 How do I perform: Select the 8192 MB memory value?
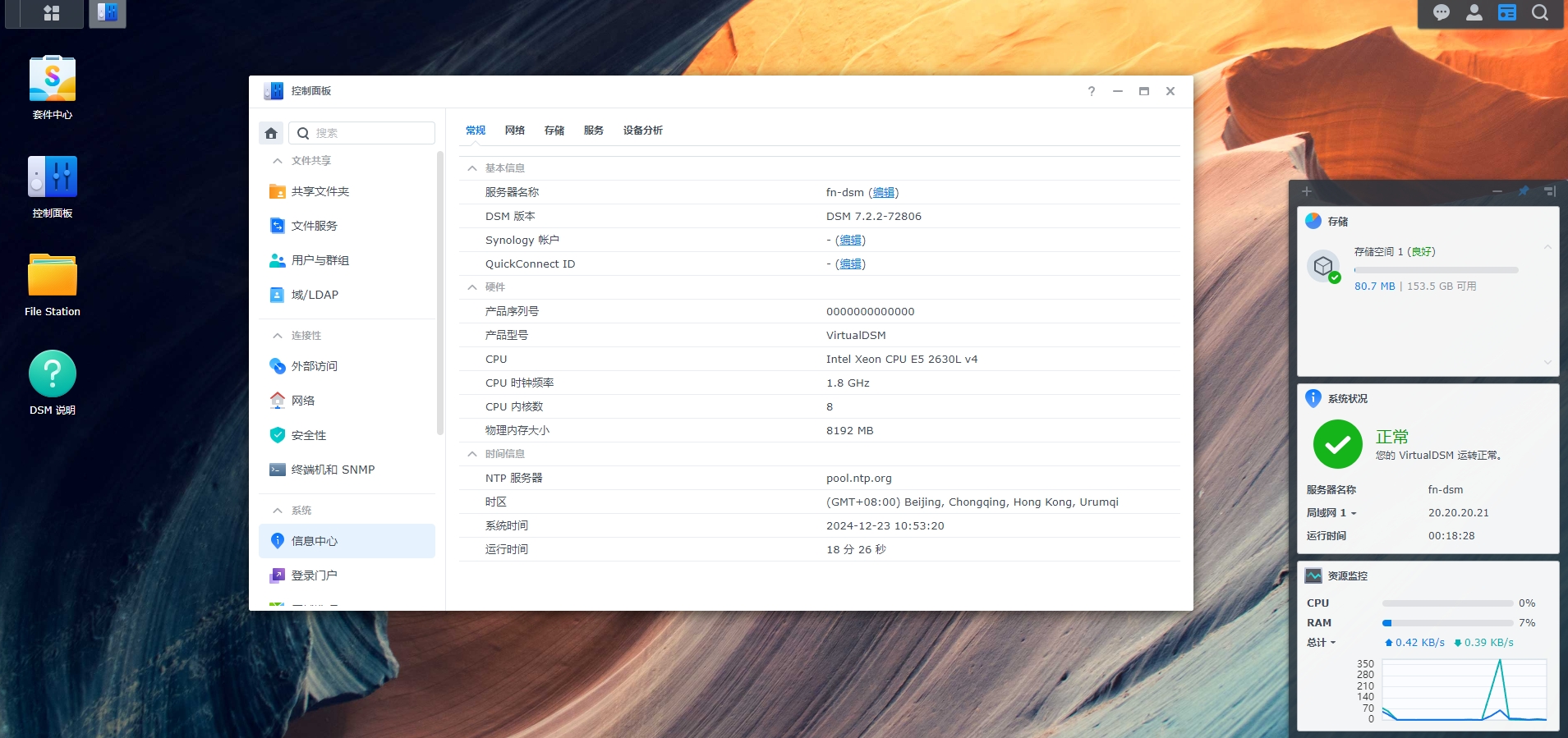click(850, 431)
